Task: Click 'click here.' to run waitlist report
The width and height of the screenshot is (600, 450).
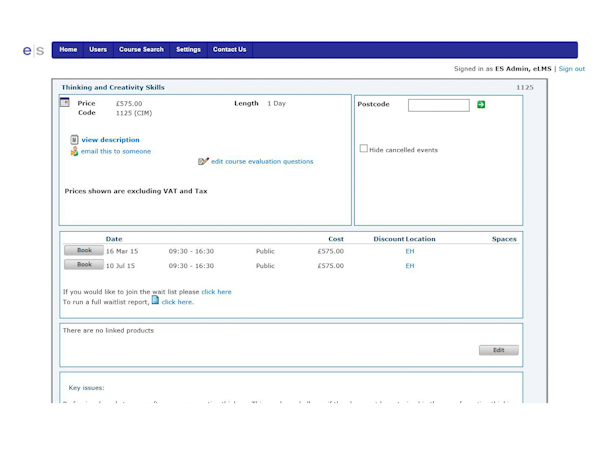Action: click(x=178, y=302)
